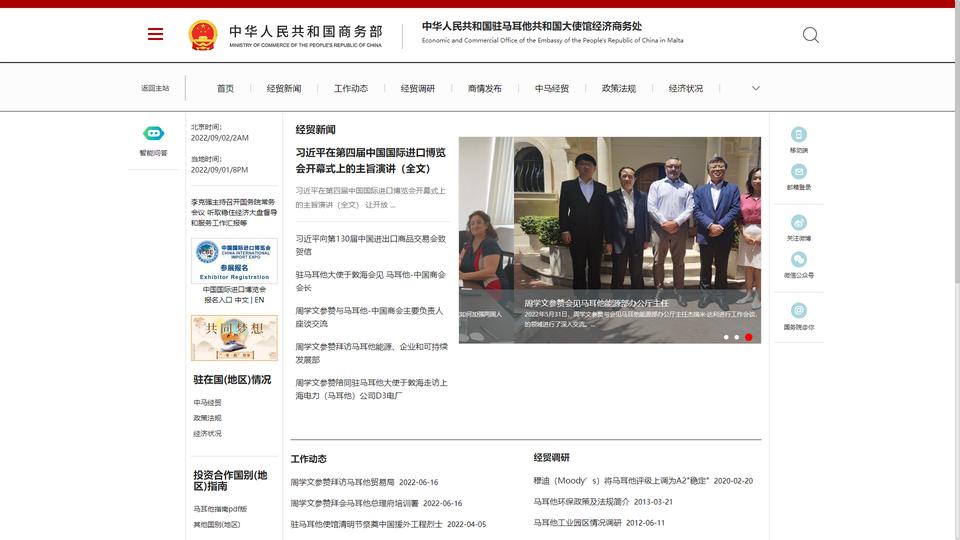Click the Economic and Commercial Office title text

pyautogui.click(x=552, y=40)
